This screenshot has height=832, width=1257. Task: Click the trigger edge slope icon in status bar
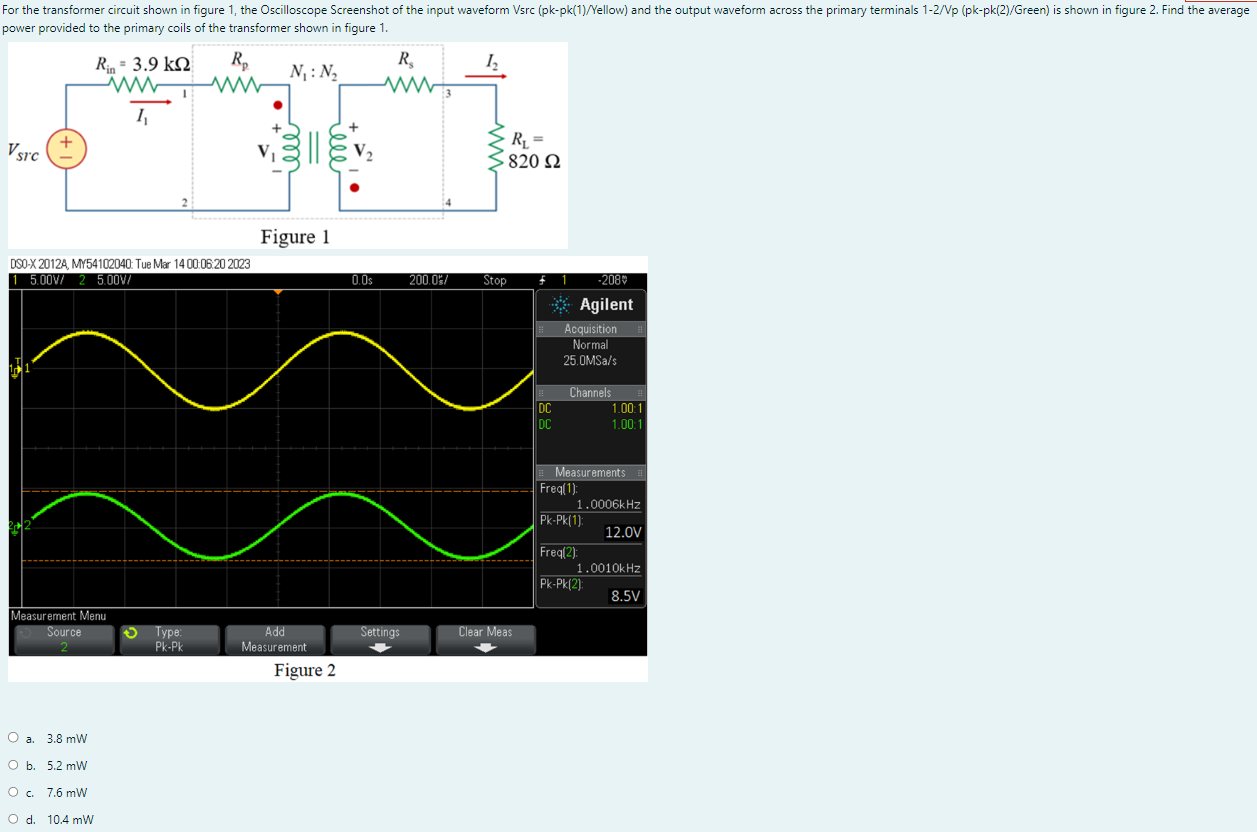(x=542, y=280)
